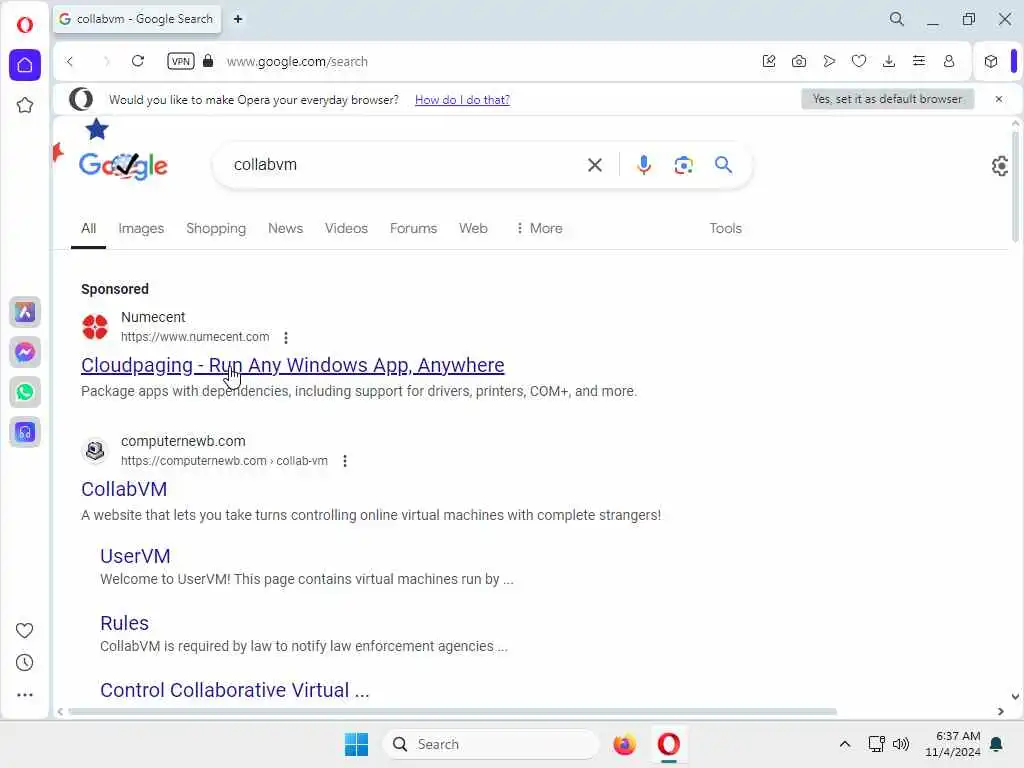The image size is (1024, 768).
Task: Switch to Images results tab
Action: [141, 229]
